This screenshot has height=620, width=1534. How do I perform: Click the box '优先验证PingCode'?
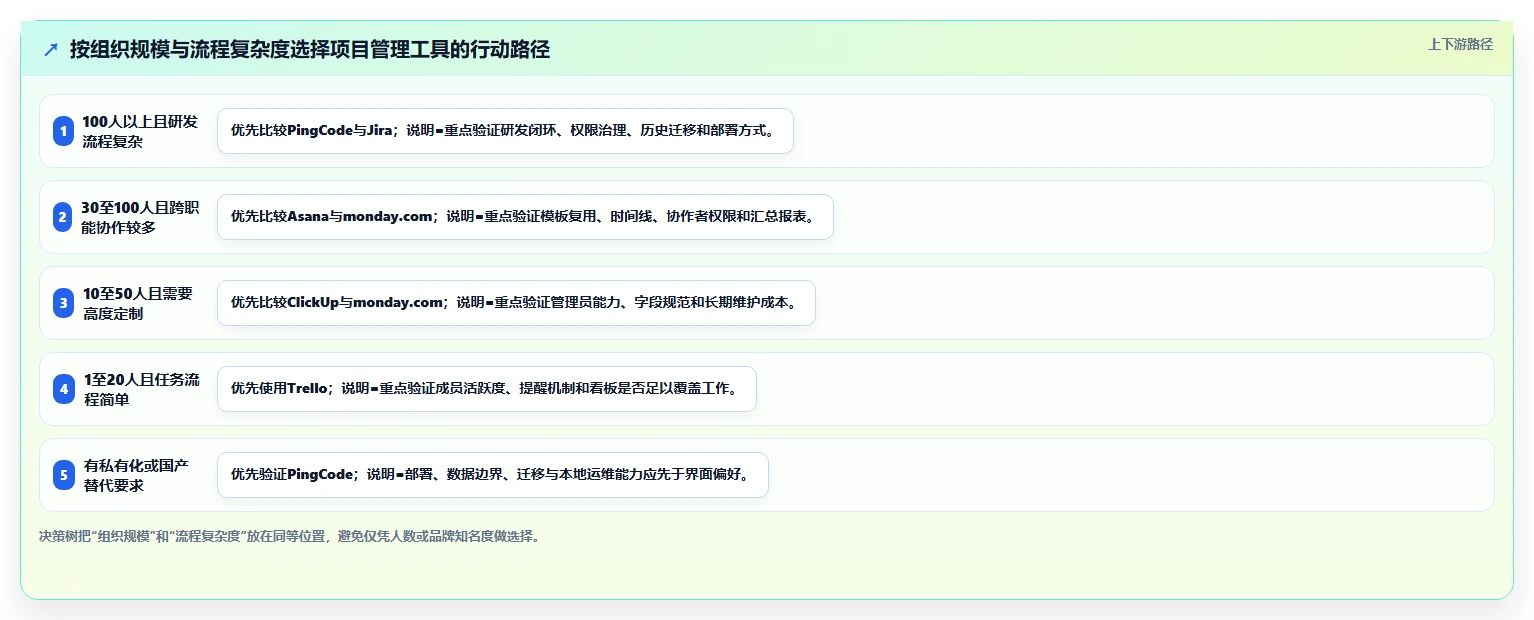tap(492, 475)
